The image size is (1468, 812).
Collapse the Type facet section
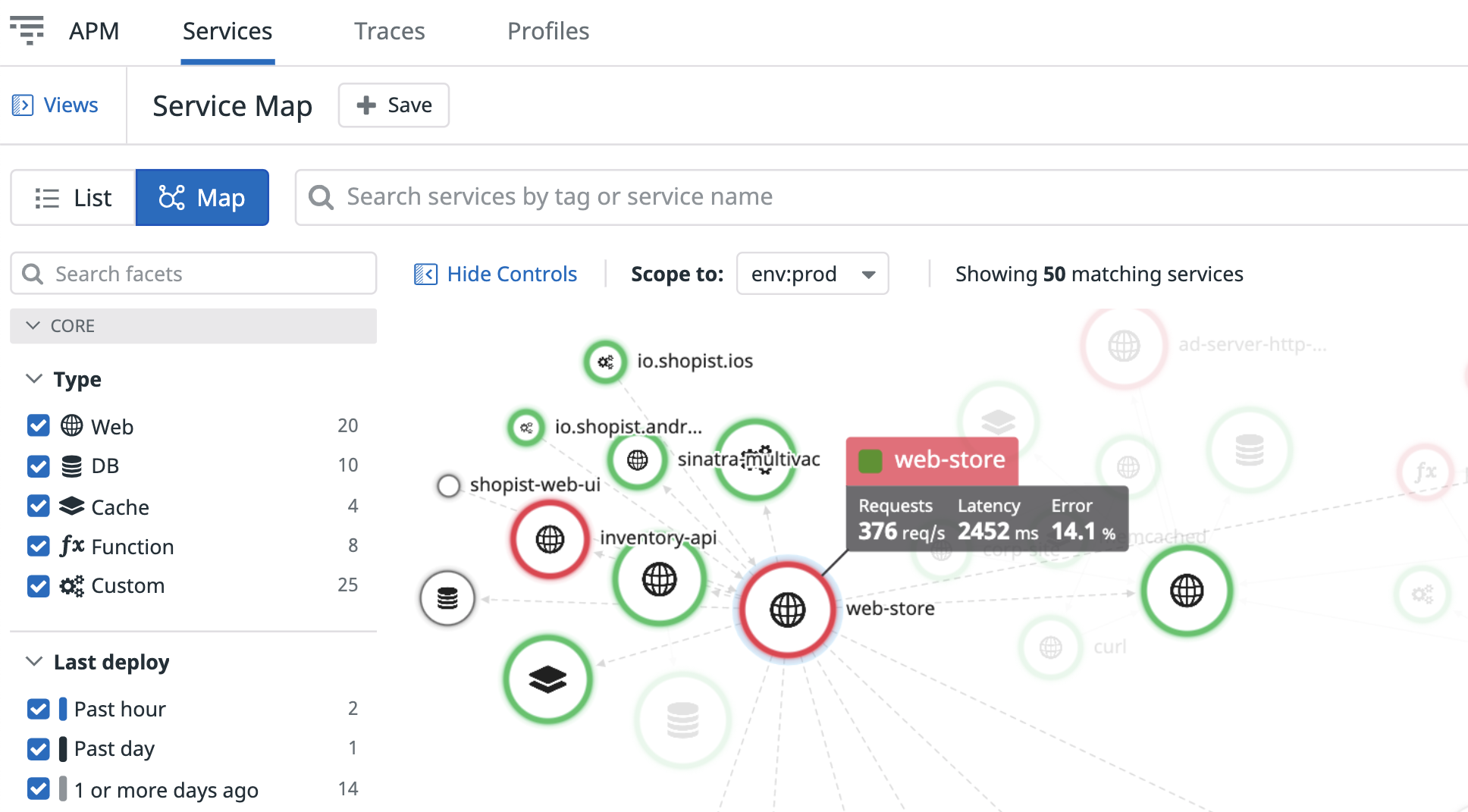tap(34, 379)
